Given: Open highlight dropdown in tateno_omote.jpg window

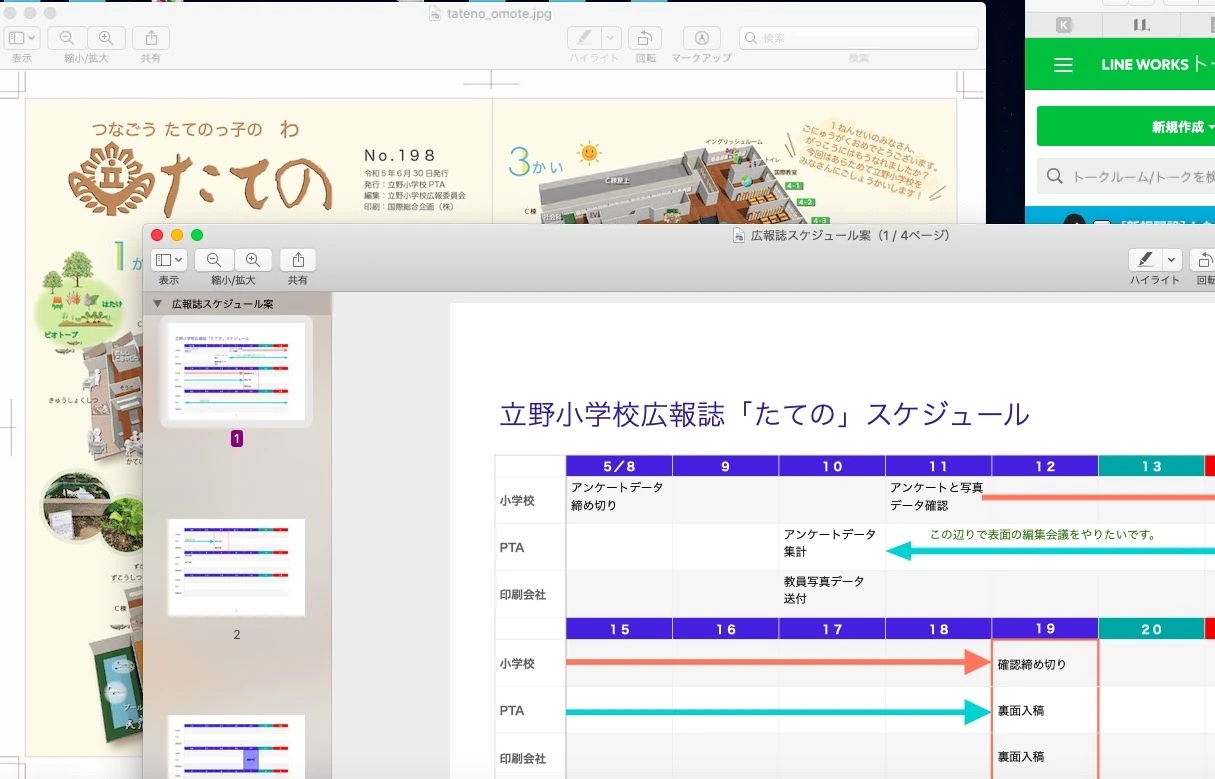Looking at the screenshot, I should 611,38.
